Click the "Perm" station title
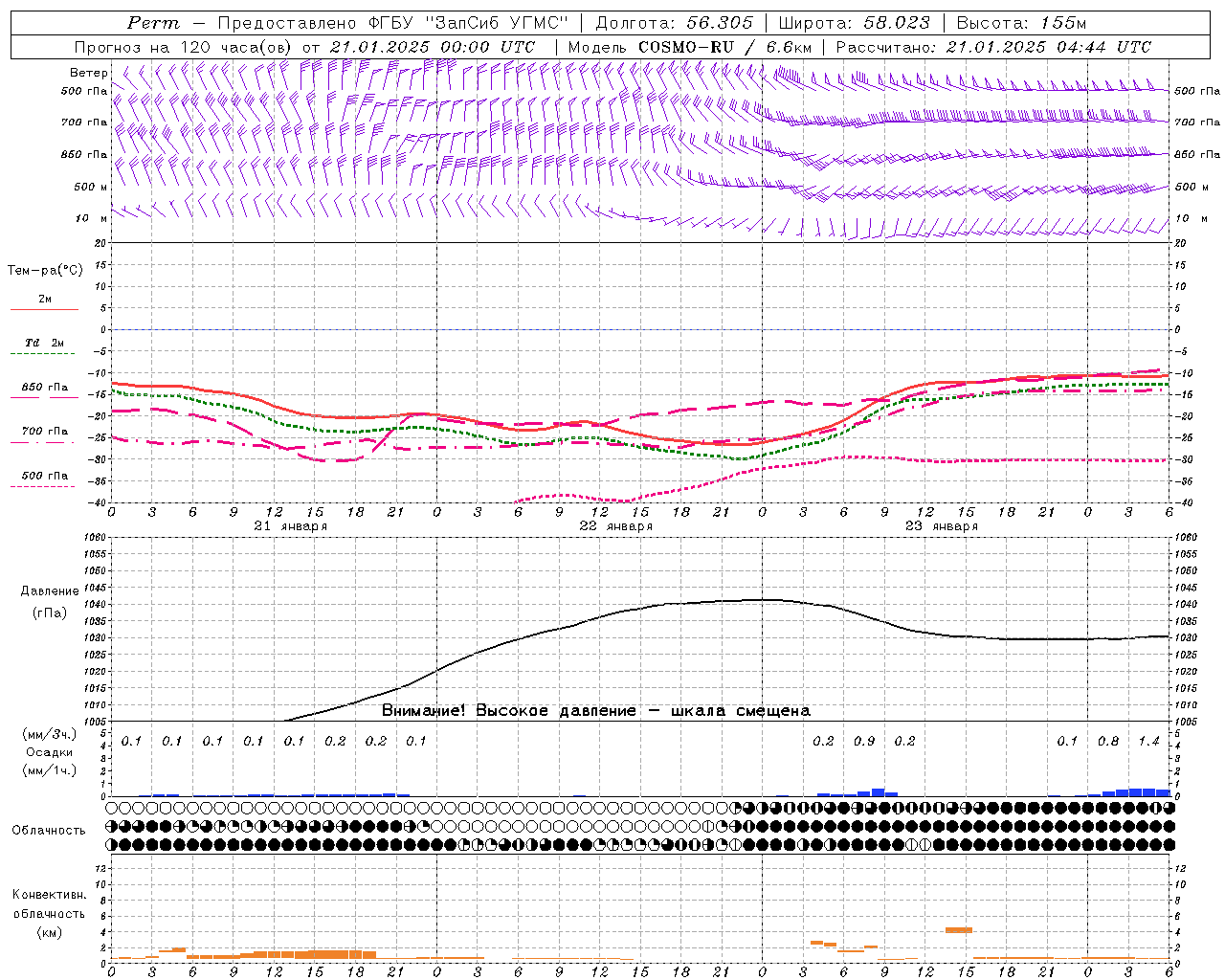This screenshot has width=1225, height=980. 153,23
